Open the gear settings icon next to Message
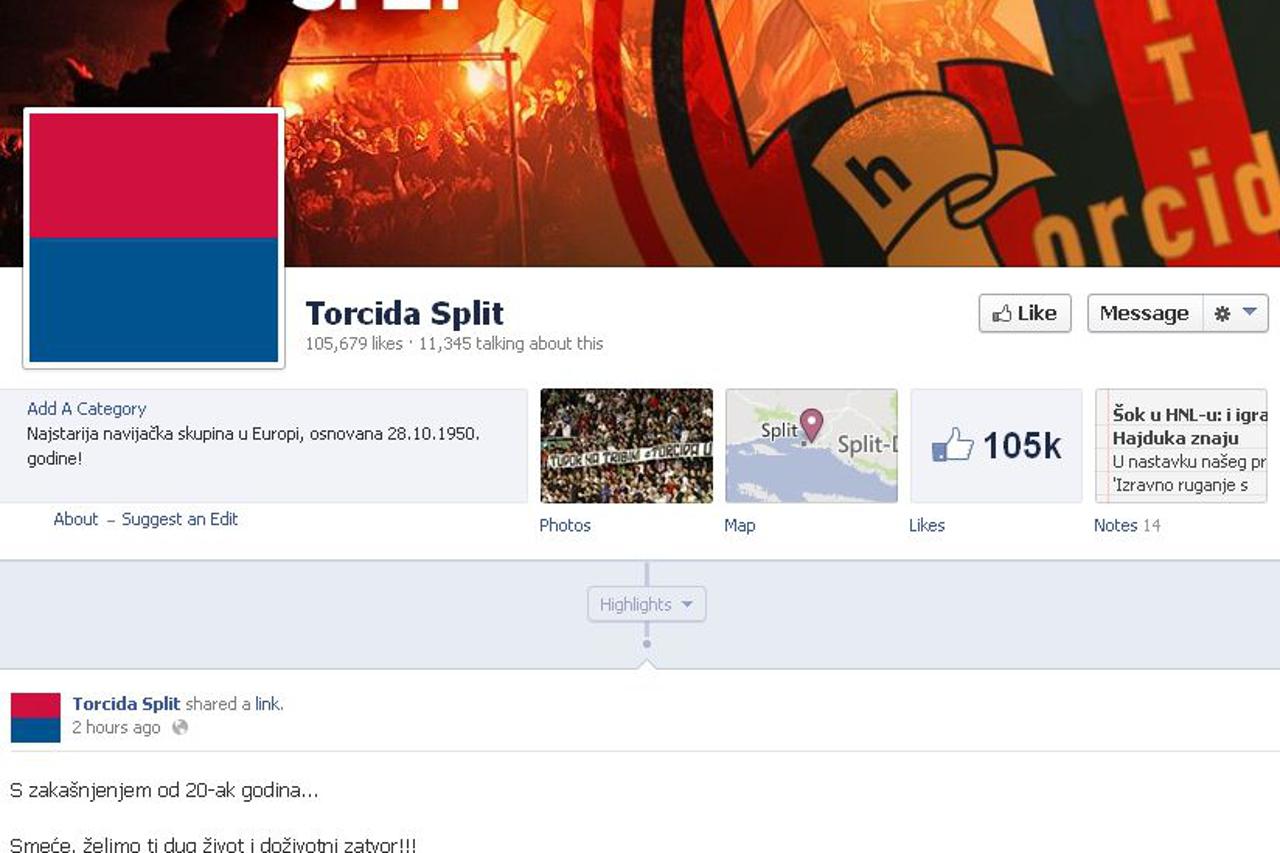Screen dimensions: 1280x853 (1222, 314)
